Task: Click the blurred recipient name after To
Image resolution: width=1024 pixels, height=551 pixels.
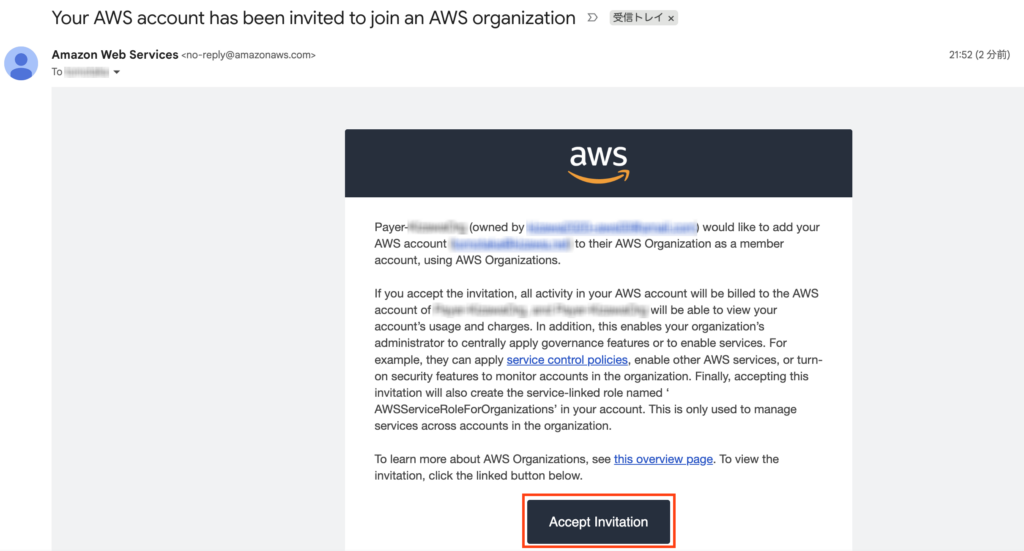Action: point(86,72)
